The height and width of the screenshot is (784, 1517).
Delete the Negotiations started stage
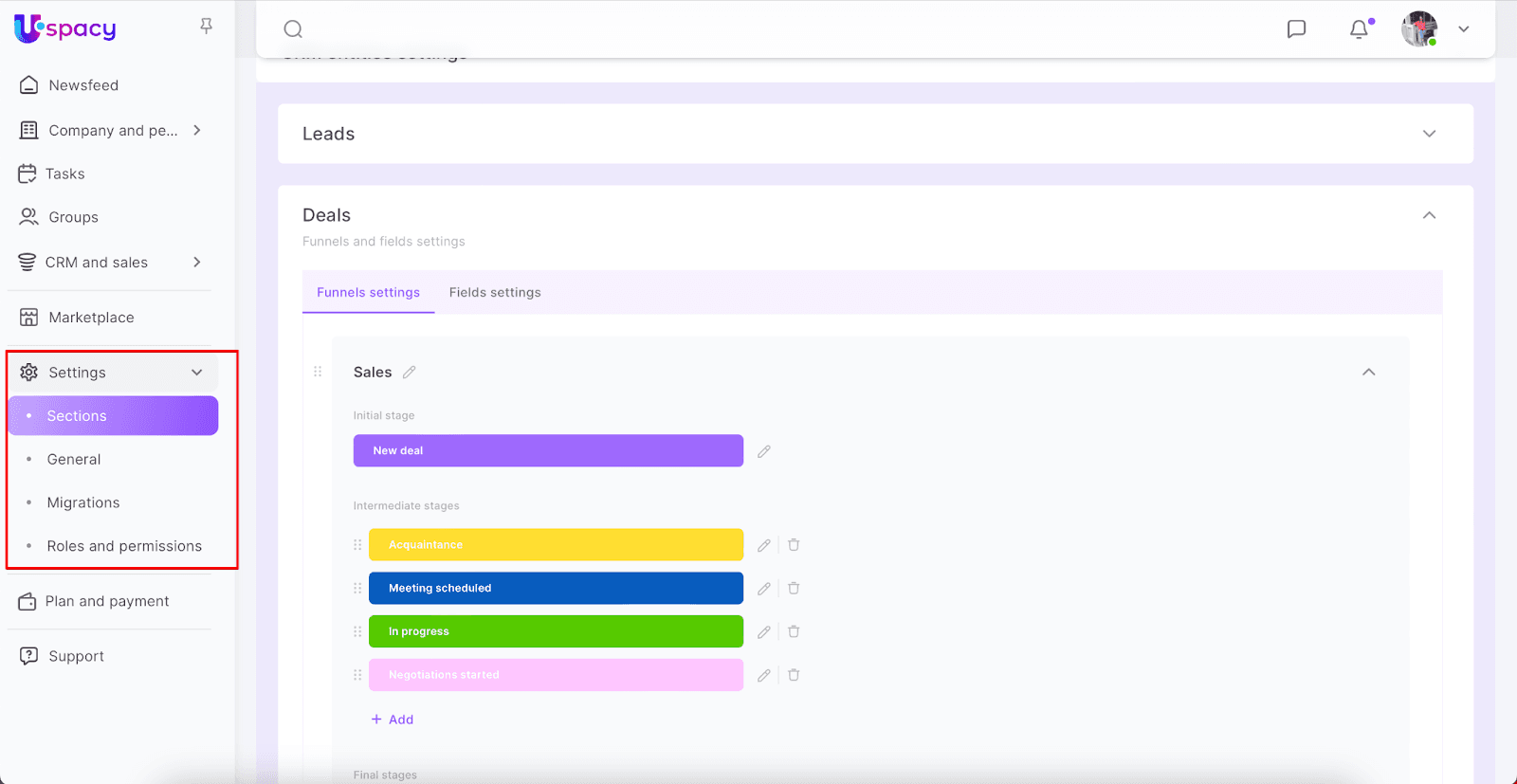794,675
